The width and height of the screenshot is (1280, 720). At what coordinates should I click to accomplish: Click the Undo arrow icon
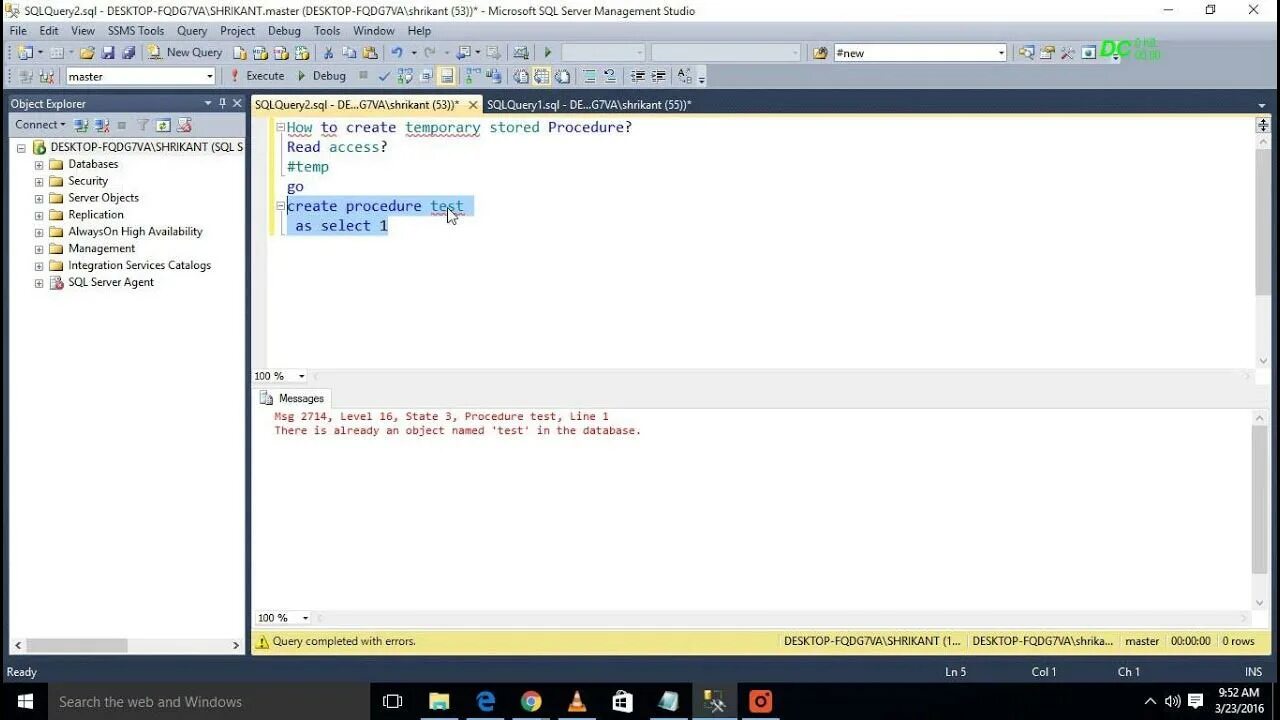397,52
